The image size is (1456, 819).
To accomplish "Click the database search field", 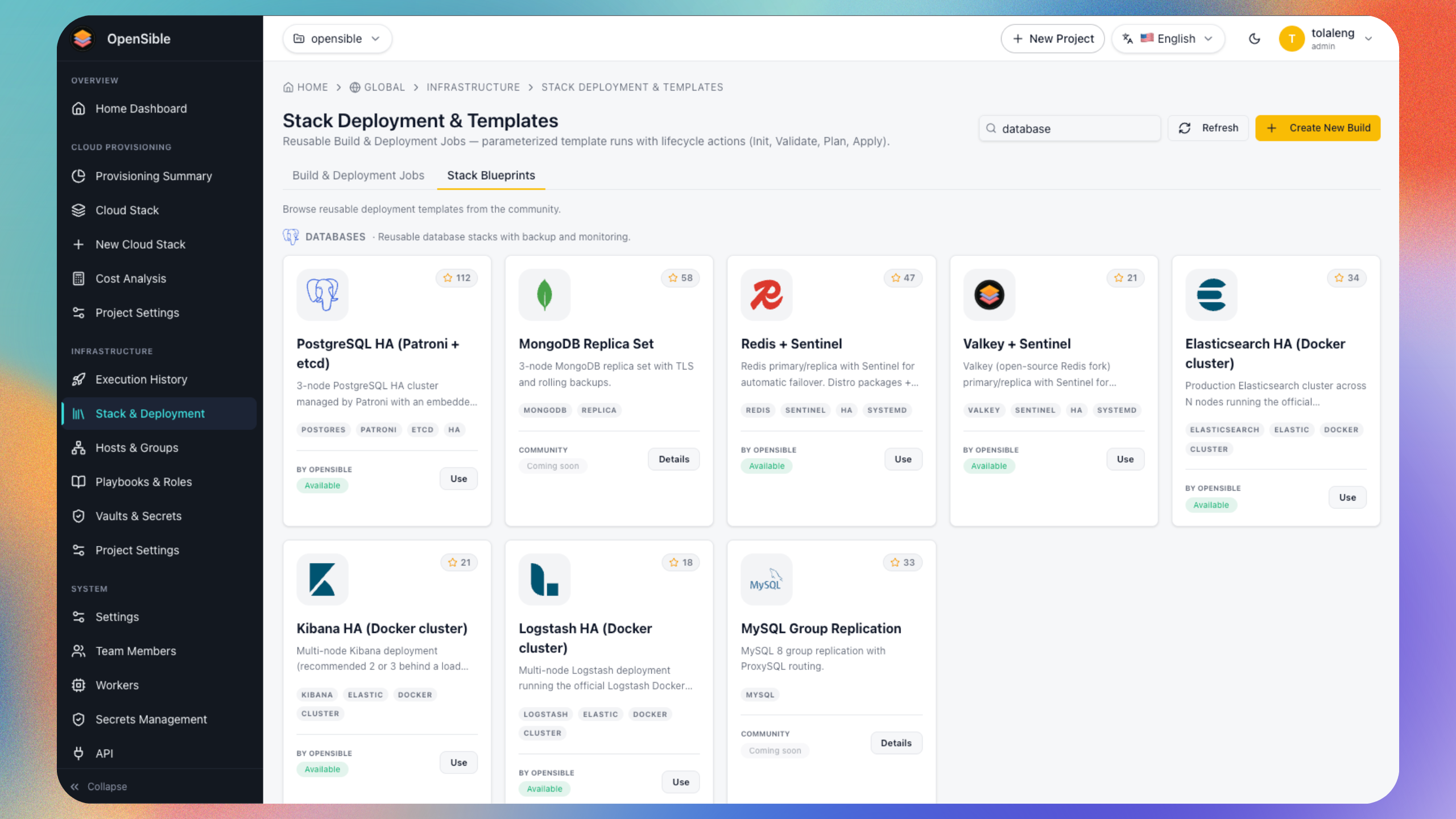I will click(x=1069, y=129).
